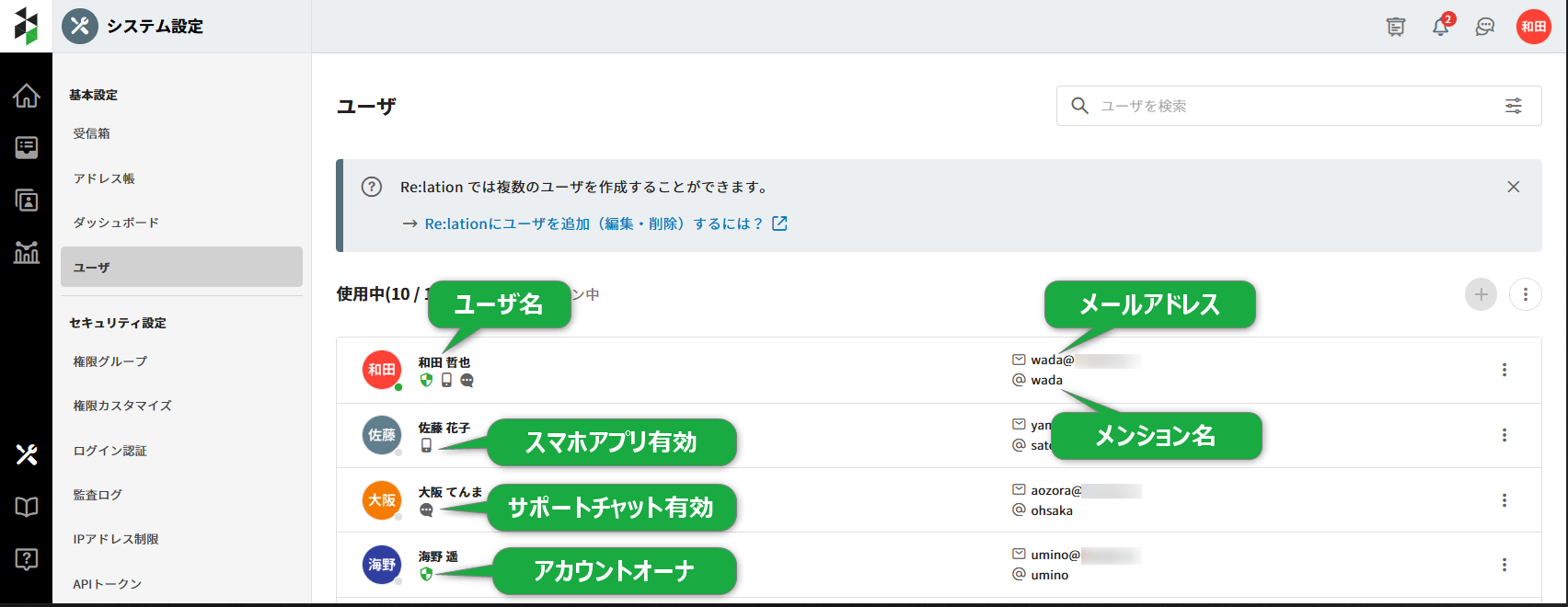Click the book manual icon in sidebar
1568x607 pixels.
pos(27,507)
